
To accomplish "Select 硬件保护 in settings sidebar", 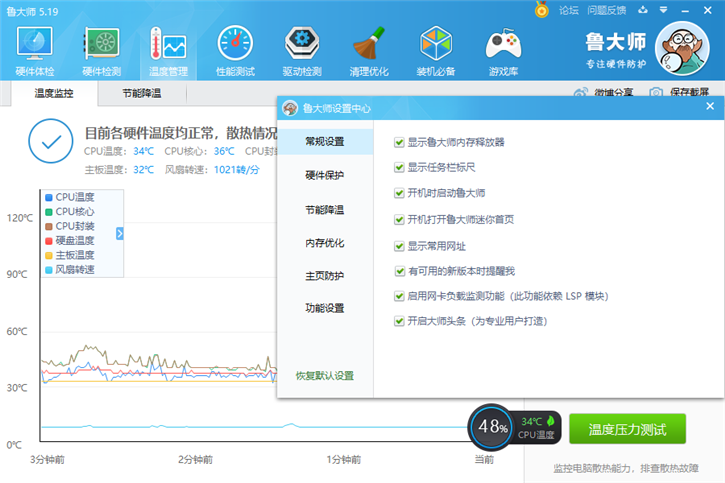I will coord(324,176).
